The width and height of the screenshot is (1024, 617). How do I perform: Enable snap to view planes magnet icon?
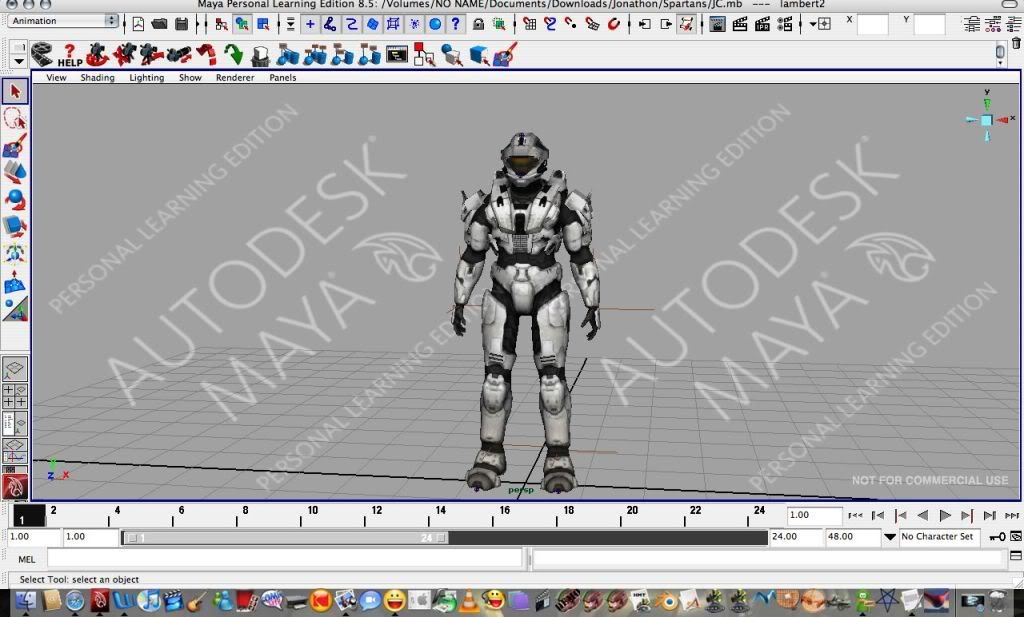[592, 25]
